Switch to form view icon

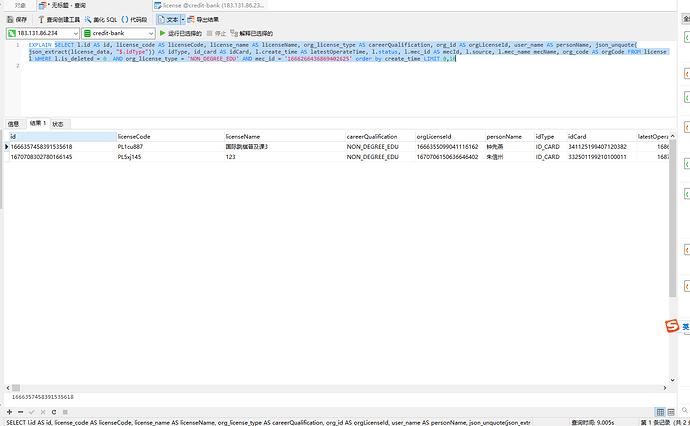coord(671,412)
